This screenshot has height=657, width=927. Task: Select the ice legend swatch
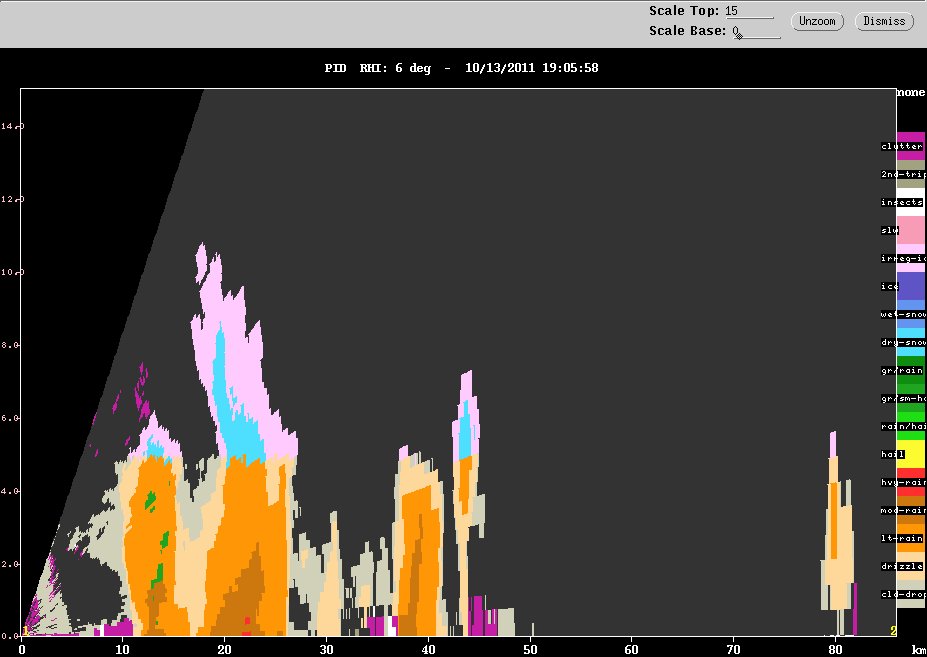pyautogui.click(x=911, y=286)
